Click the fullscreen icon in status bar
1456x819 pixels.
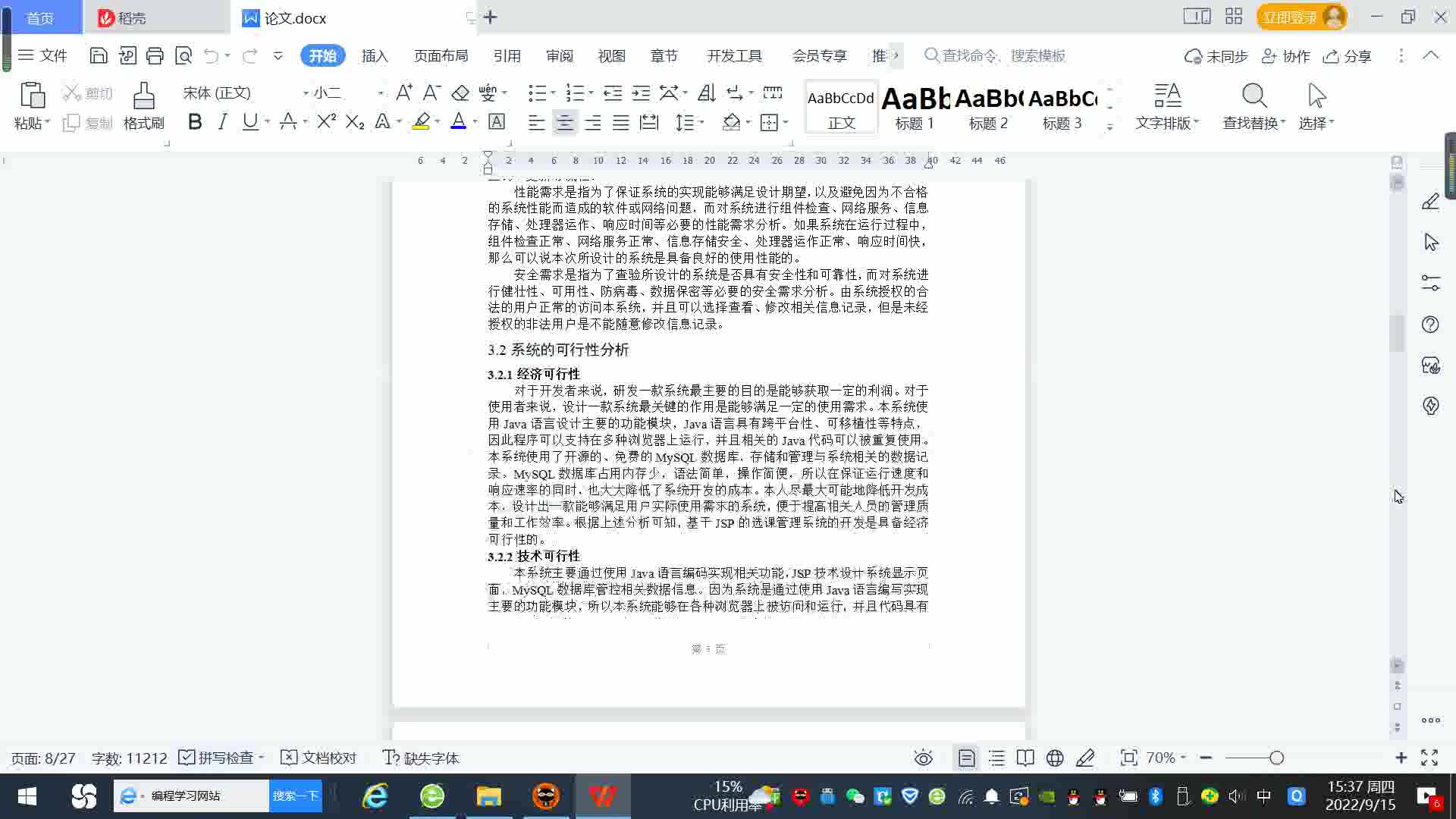1429,758
